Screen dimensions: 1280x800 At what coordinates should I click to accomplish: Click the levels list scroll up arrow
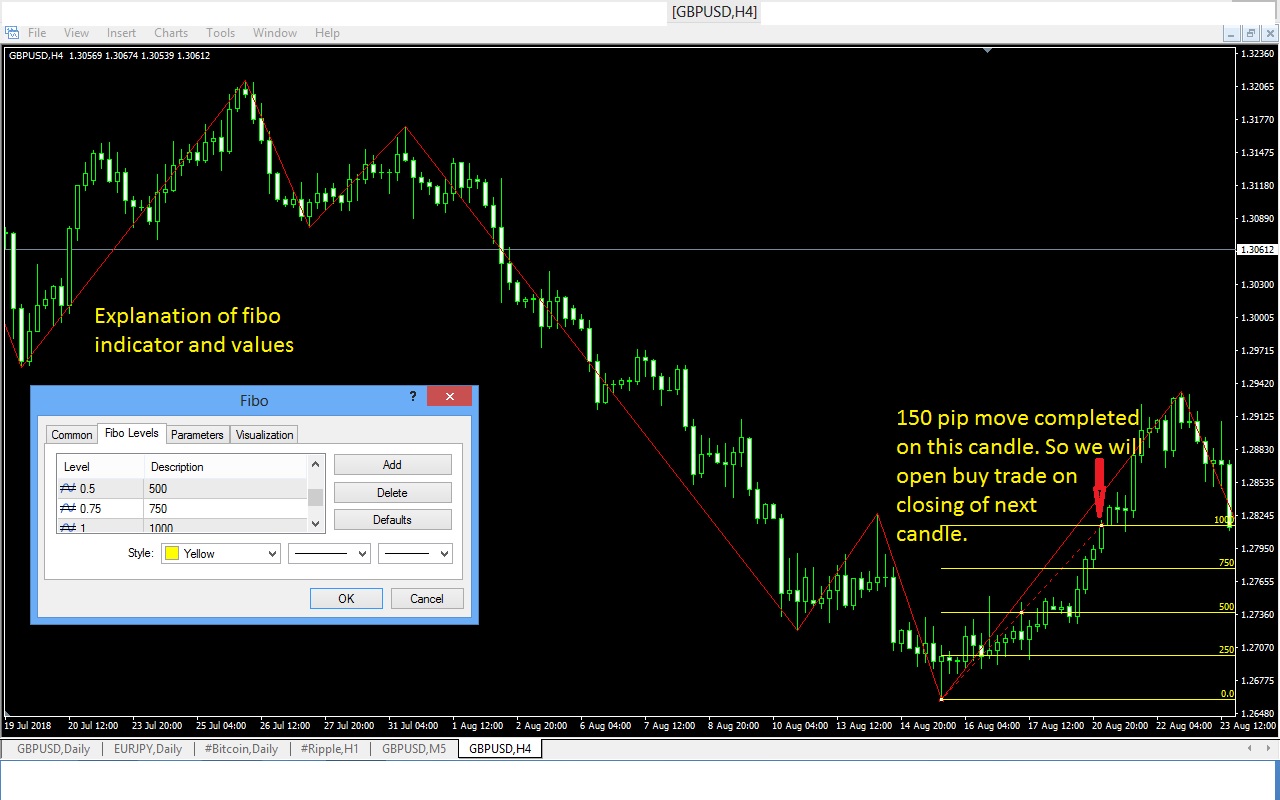click(x=316, y=464)
